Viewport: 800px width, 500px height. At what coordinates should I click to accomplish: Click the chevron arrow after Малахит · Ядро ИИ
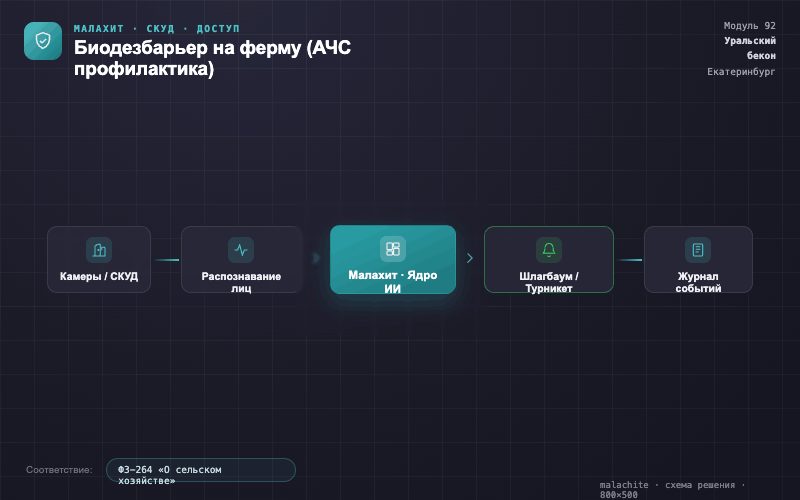pos(470,258)
